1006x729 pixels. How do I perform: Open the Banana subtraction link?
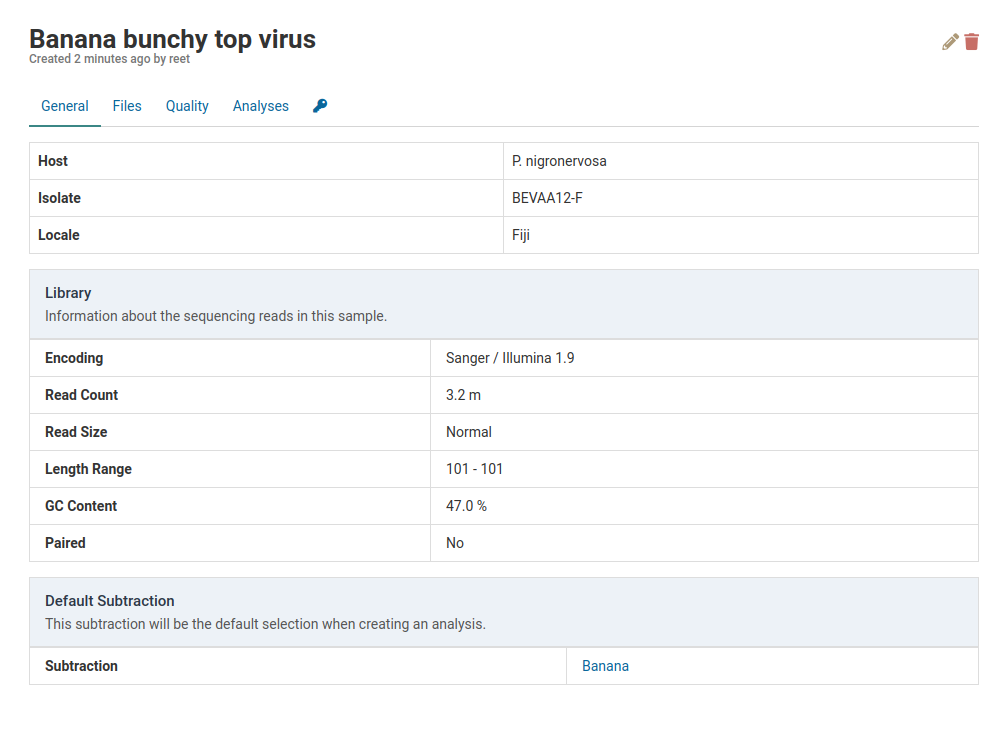[x=605, y=666]
